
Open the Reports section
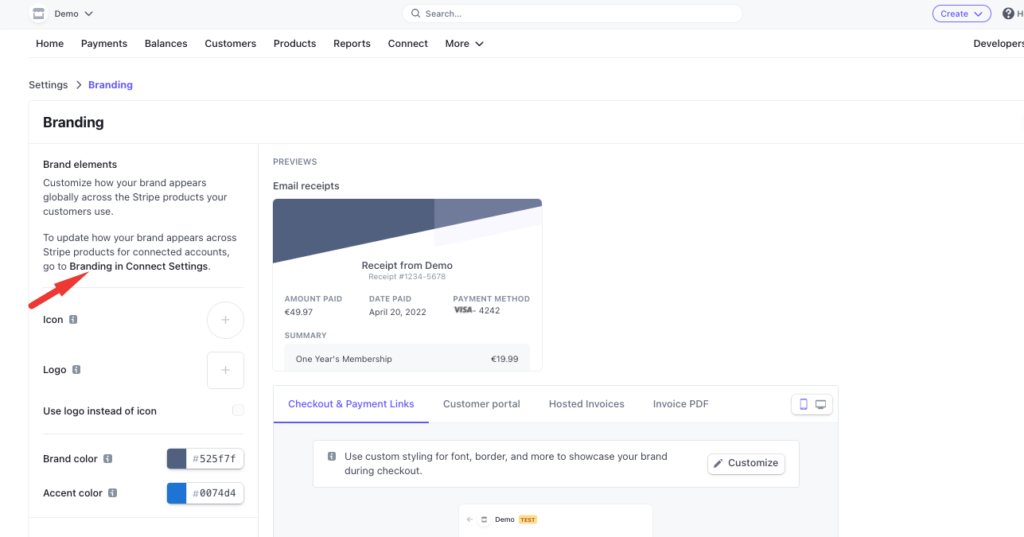tap(352, 43)
